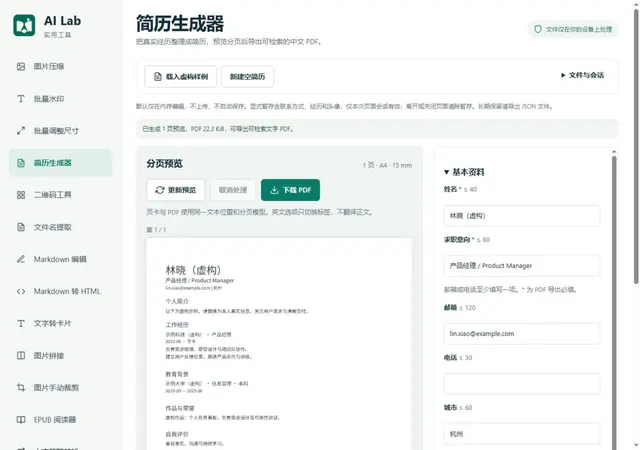
Task: Click 个人简介 heading in preview
Action: (177, 301)
